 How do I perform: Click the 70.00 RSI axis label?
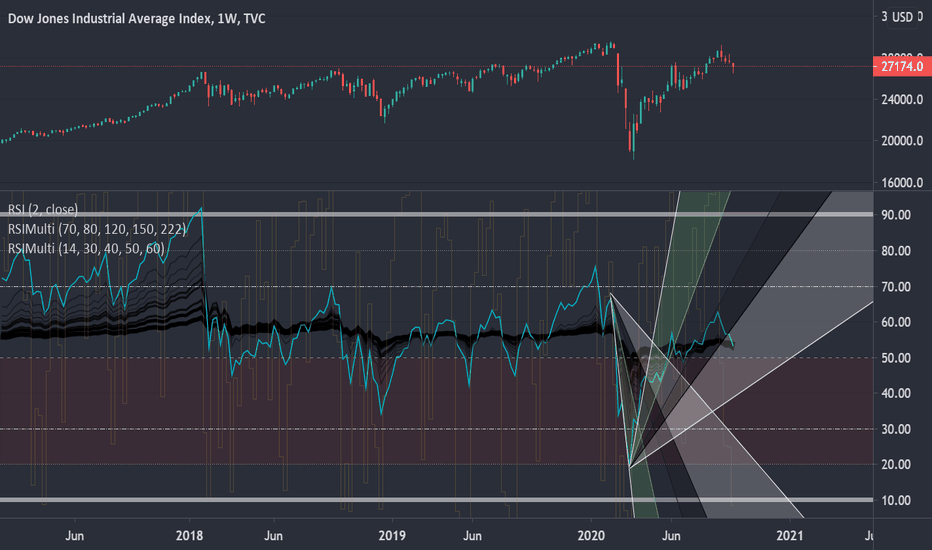click(896, 287)
